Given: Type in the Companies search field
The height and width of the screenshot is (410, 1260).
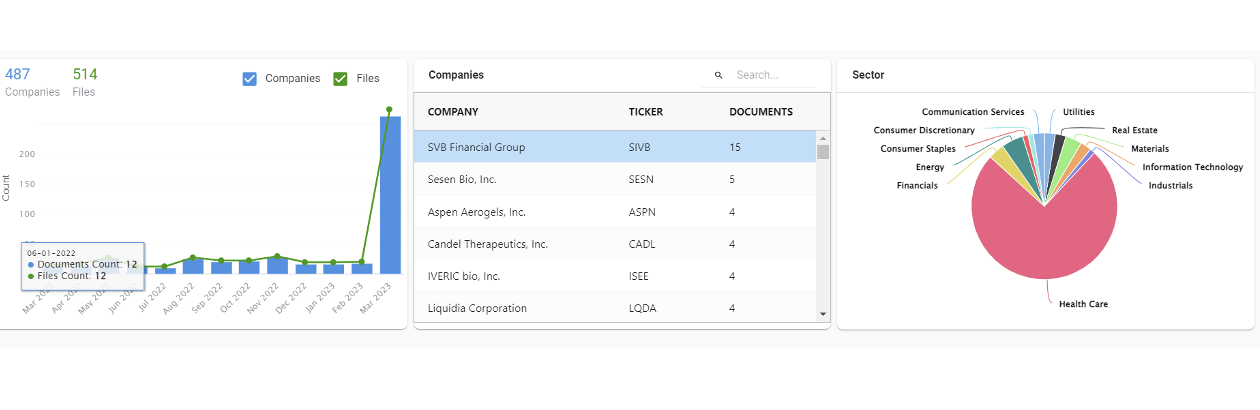Looking at the screenshot, I should (770, 75).
